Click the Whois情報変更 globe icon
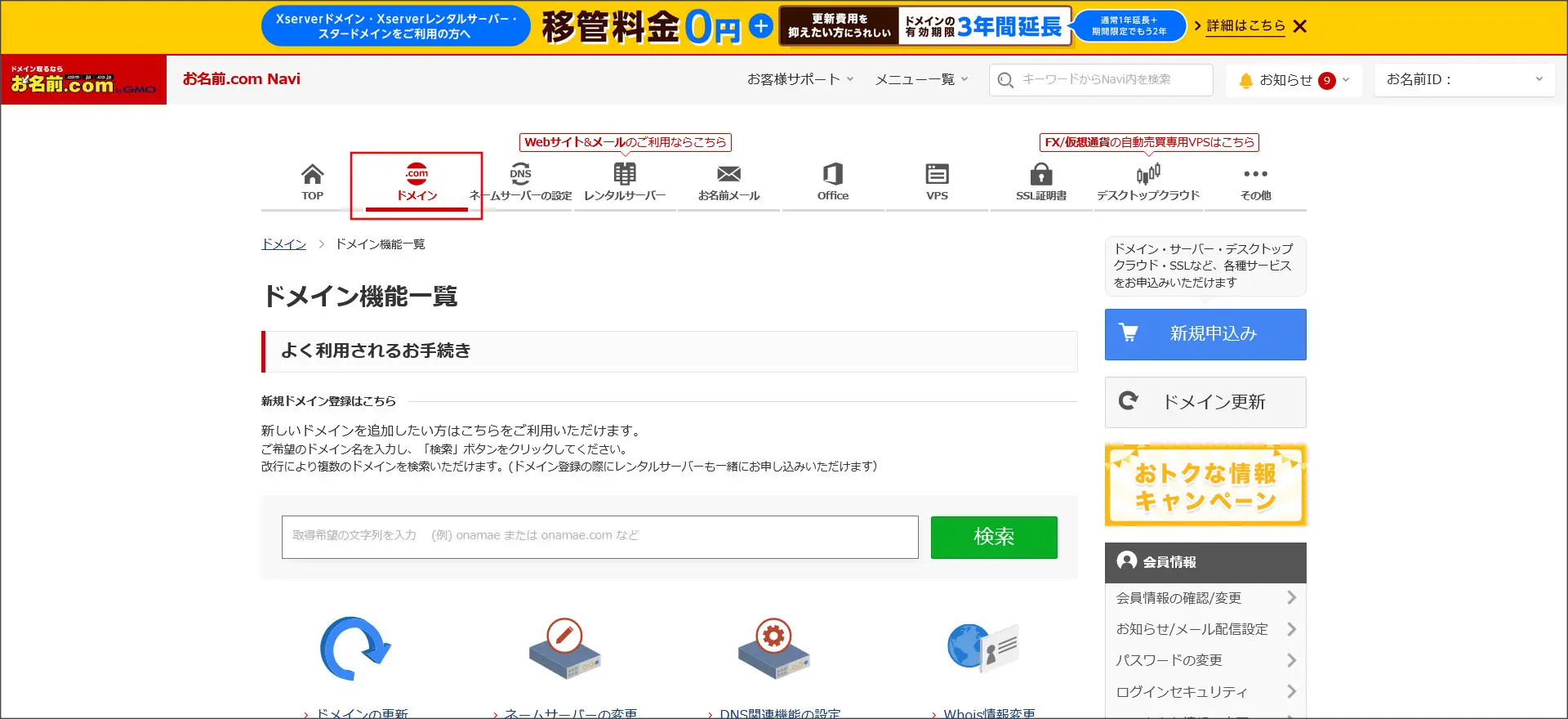This screenshot has height=719, width=1568. point(983,647)
